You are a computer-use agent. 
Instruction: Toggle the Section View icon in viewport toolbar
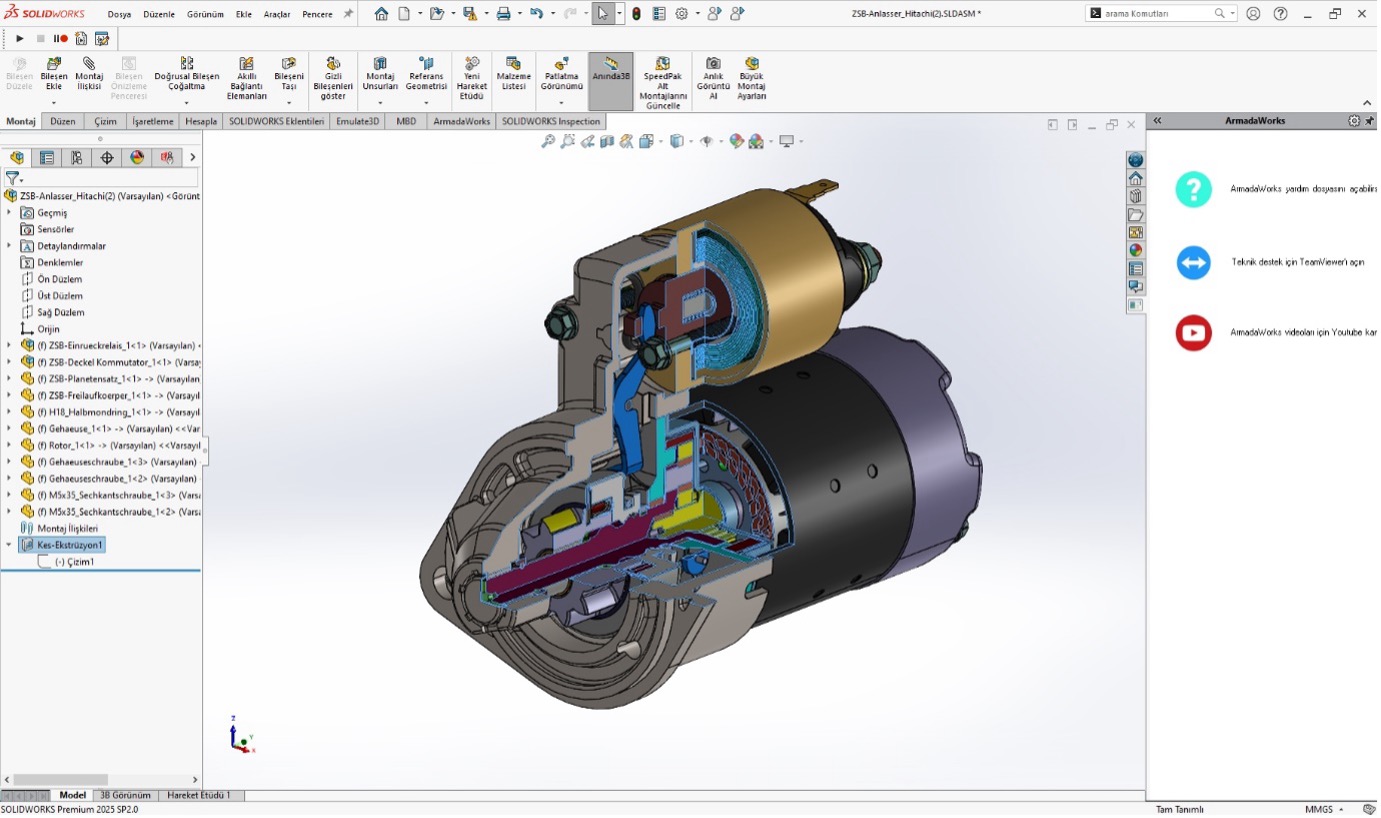(607, 142)
